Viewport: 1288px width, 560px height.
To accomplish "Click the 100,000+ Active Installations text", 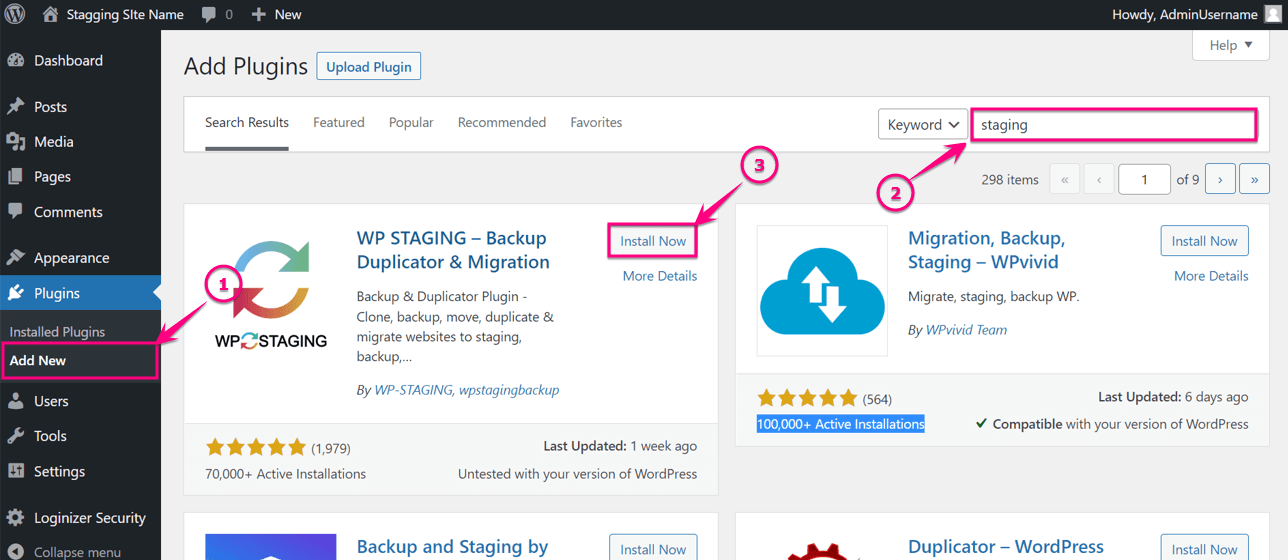I will (x=841, y=424).
